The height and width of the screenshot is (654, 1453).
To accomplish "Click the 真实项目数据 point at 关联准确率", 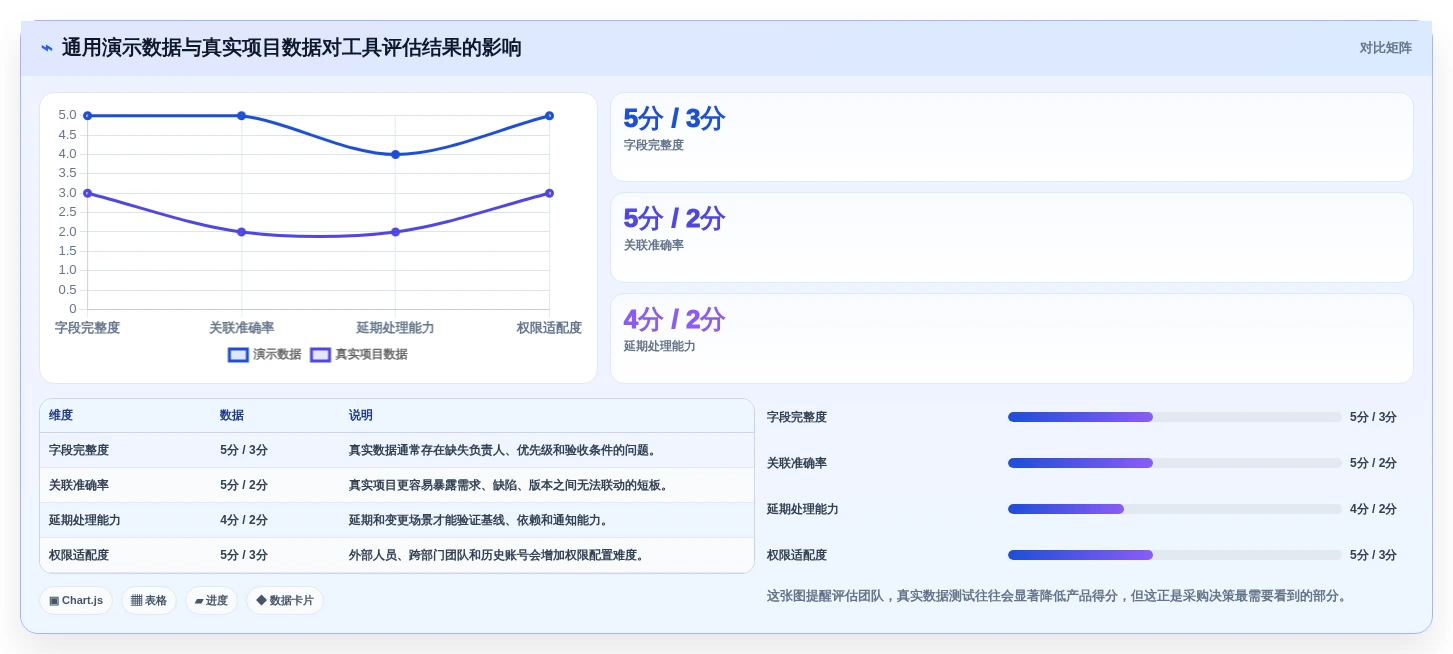I will click(x=241, y=232).
